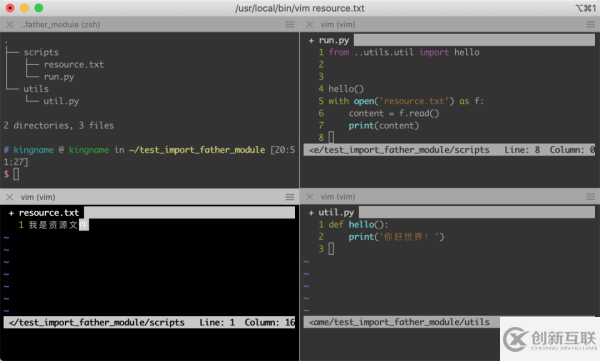Click 'run.py' in the tree output
600x361 pixels.
point(59,77)
